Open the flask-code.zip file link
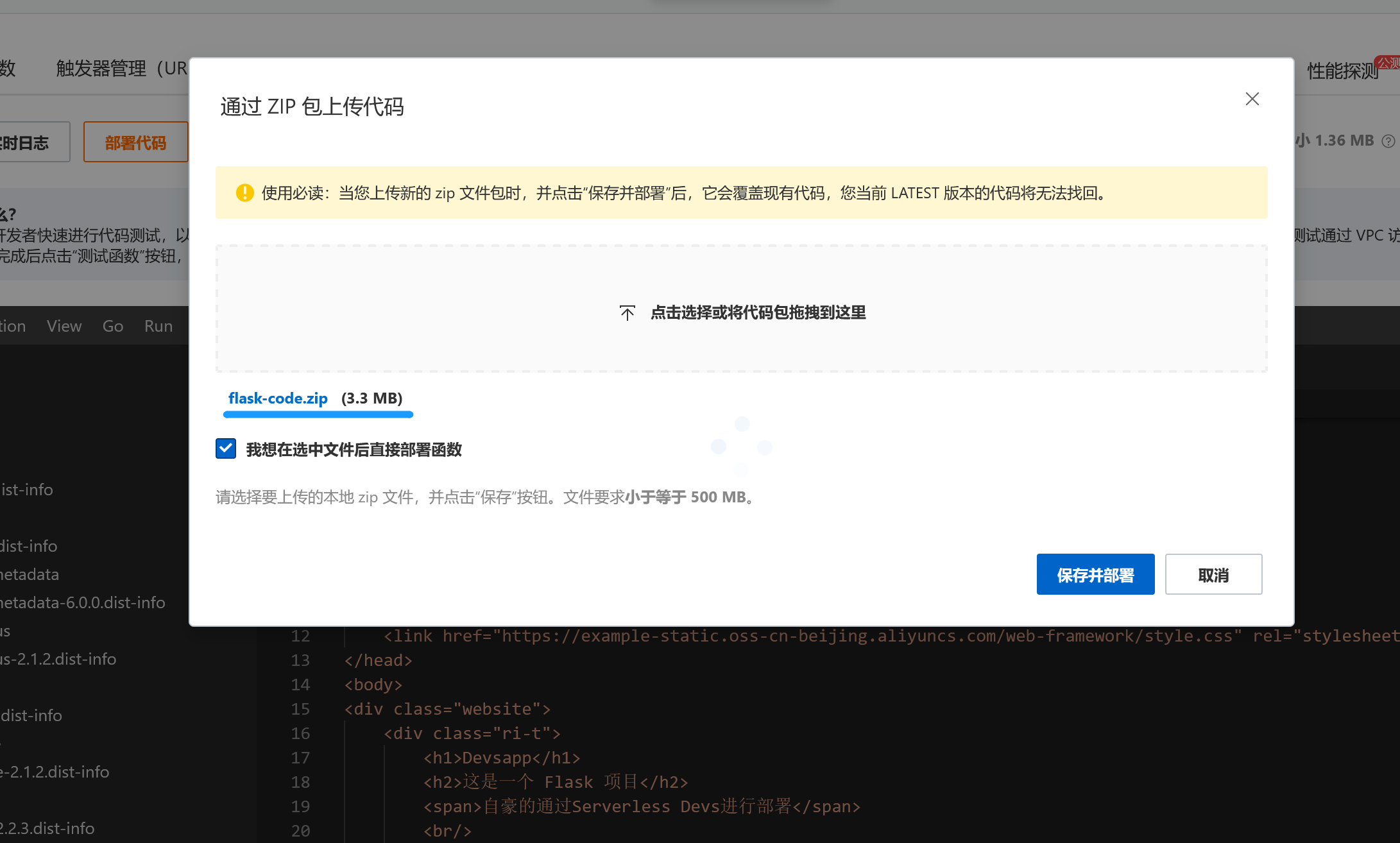This screenshot has width=1400, height=843. pyautogui.click(x=278, y=398)
